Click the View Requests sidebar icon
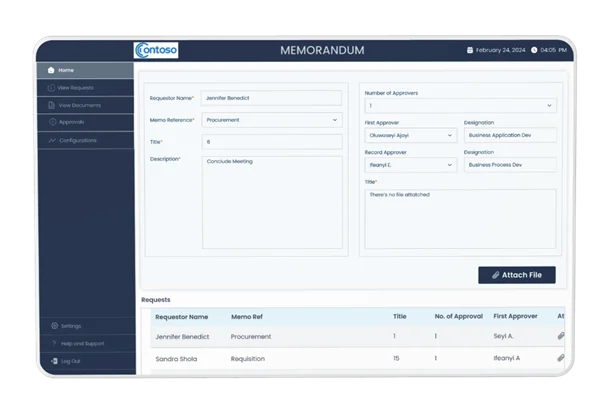602x411 pixels. pos(51,88)
